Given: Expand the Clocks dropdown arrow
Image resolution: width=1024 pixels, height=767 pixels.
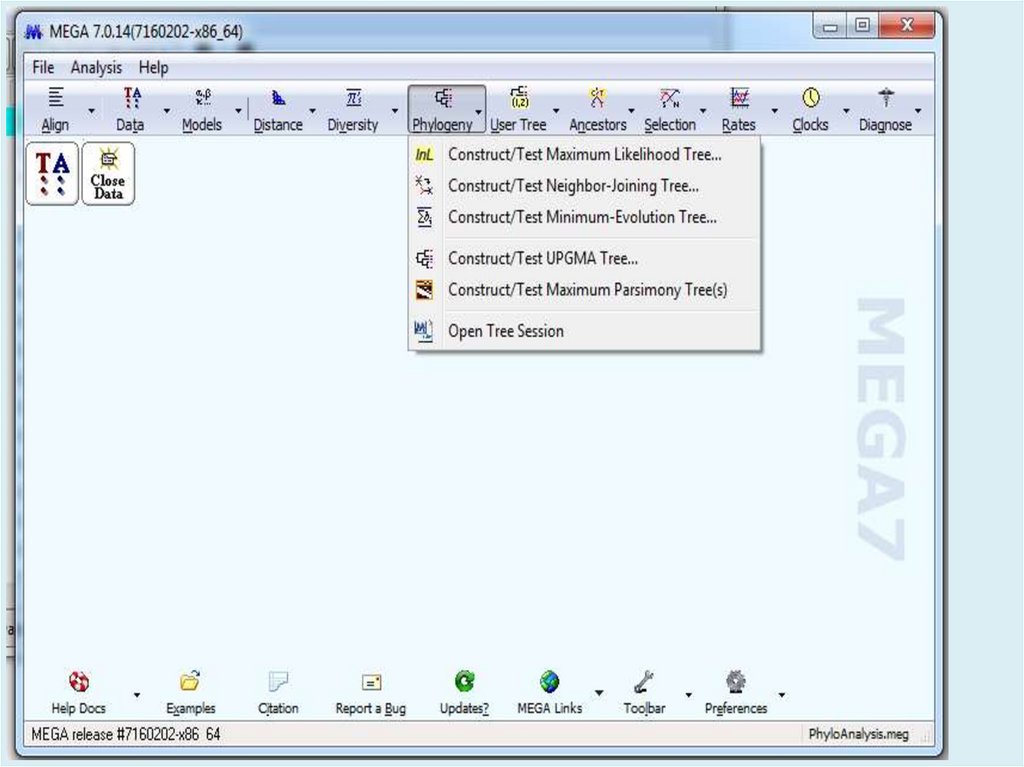Looking at the screenshot, I should coord(846,111).
